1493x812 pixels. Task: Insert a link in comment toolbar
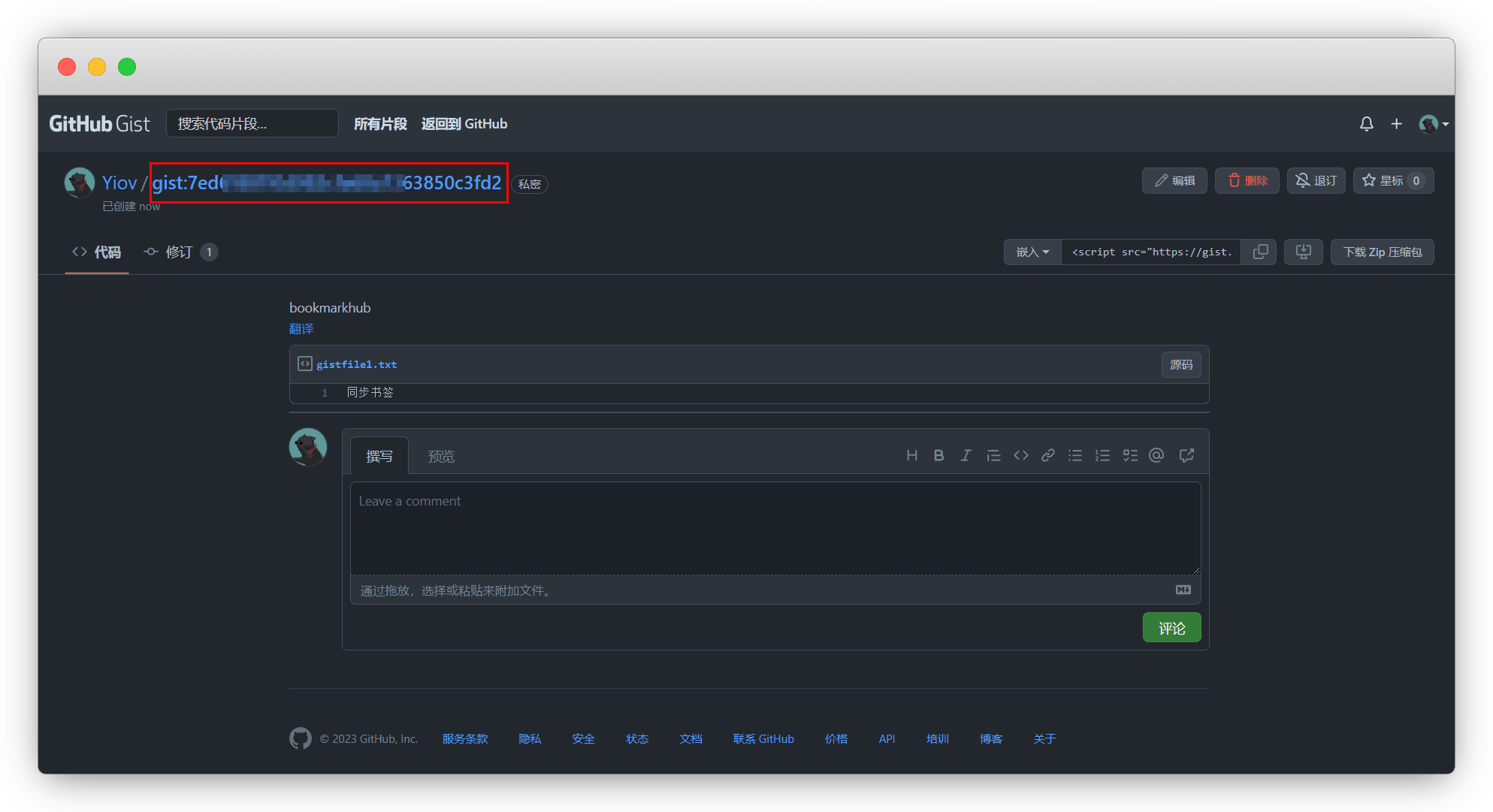[1047, 455]
